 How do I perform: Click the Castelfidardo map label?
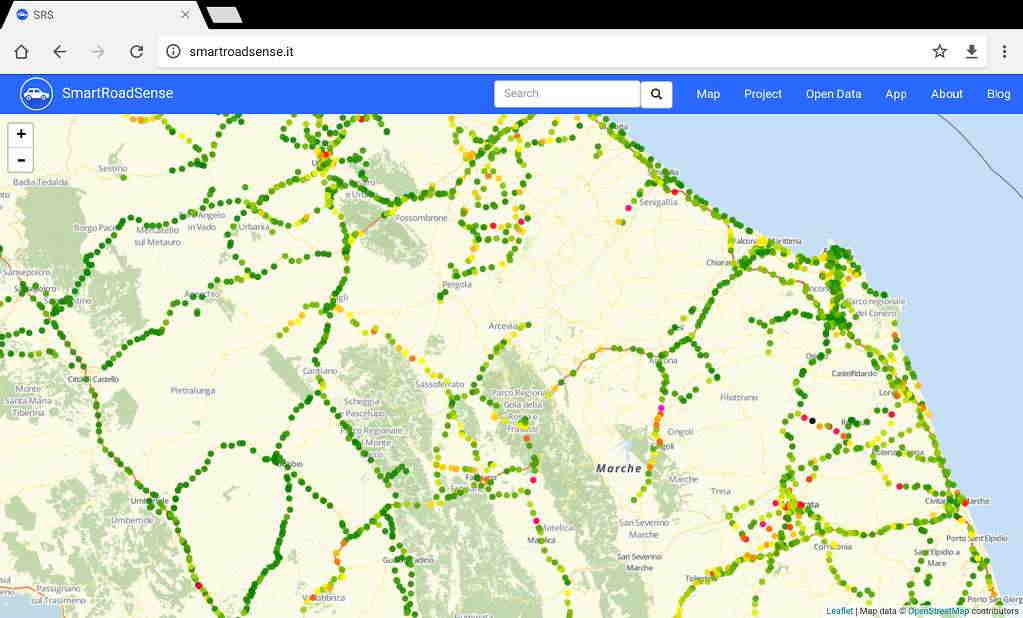(854, 373)
